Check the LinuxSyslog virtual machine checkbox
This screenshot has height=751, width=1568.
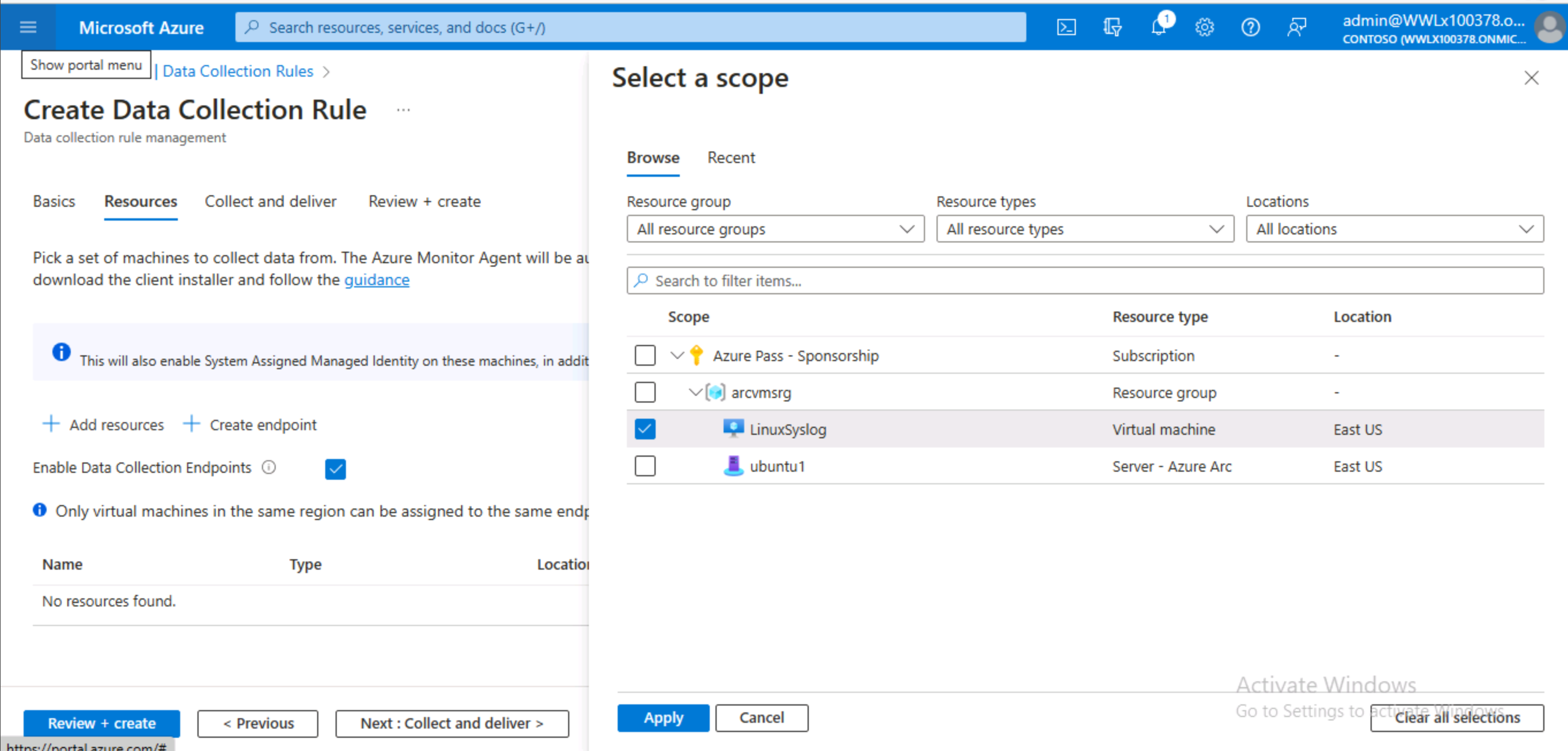pyautogui.click(x=645, y=429)
